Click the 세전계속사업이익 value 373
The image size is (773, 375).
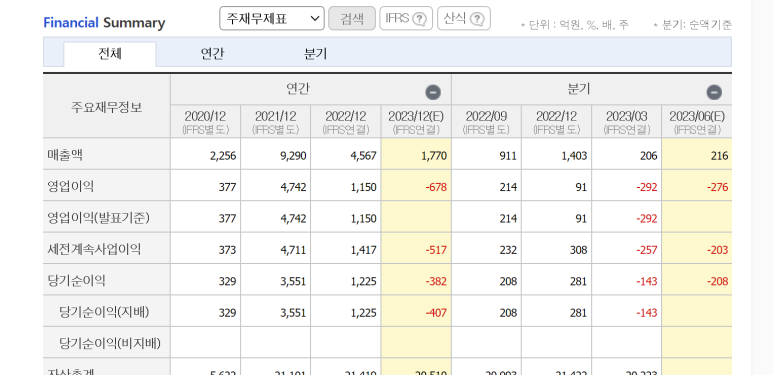coord(227,250)
